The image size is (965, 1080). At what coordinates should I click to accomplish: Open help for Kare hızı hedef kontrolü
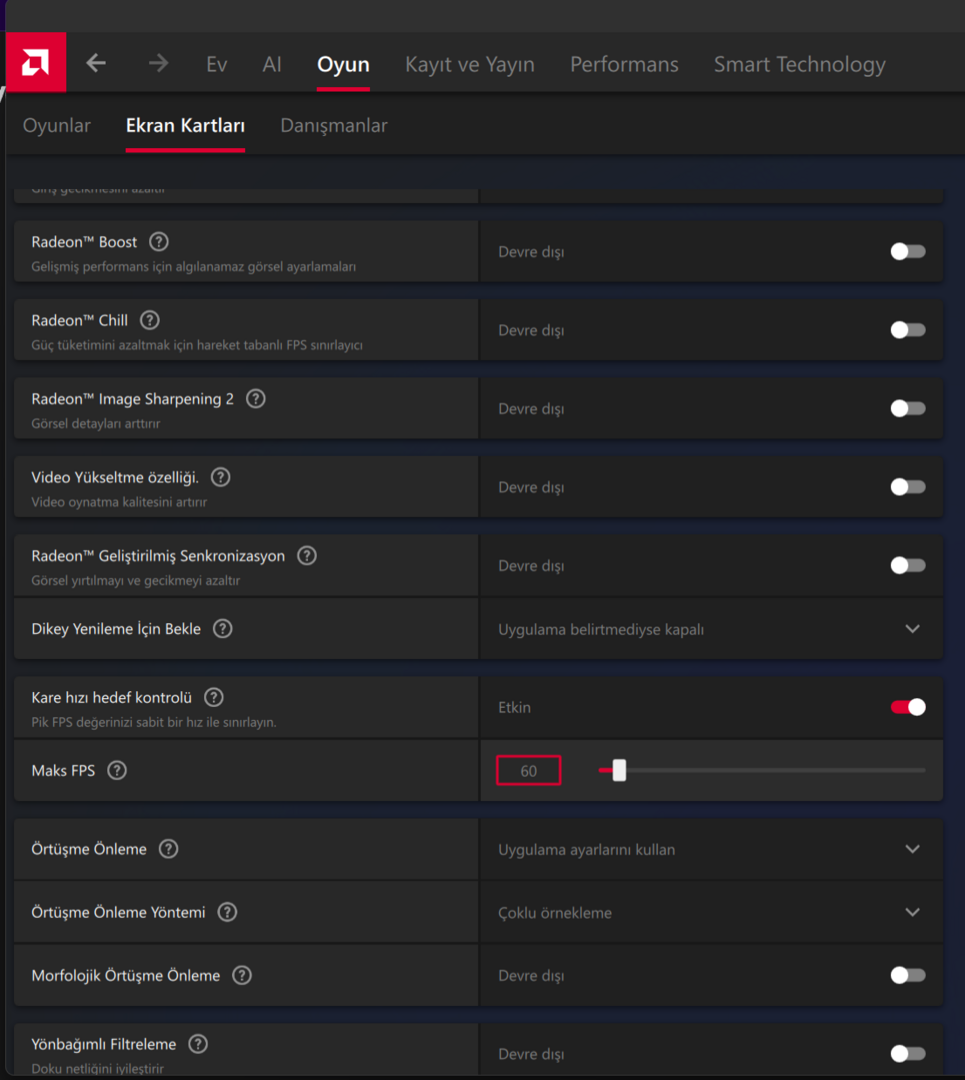214,698
